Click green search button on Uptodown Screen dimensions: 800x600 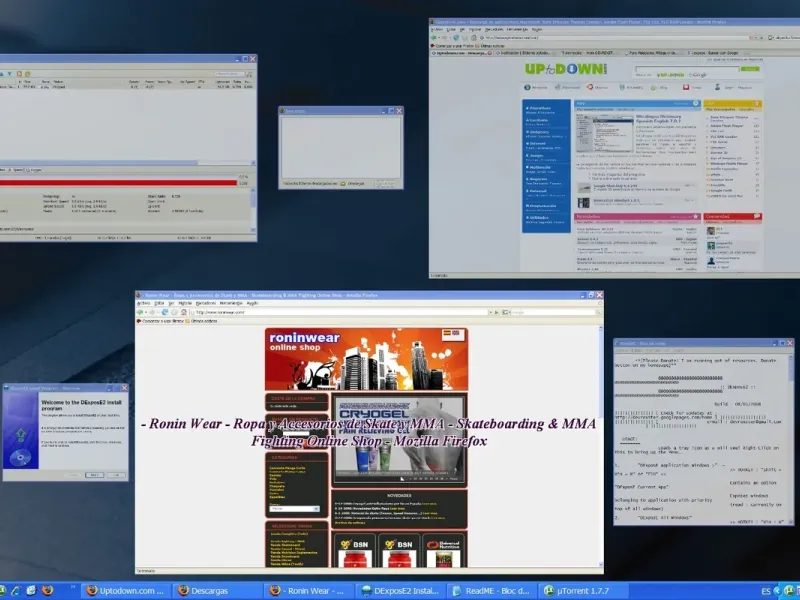[x=749, y=68]
